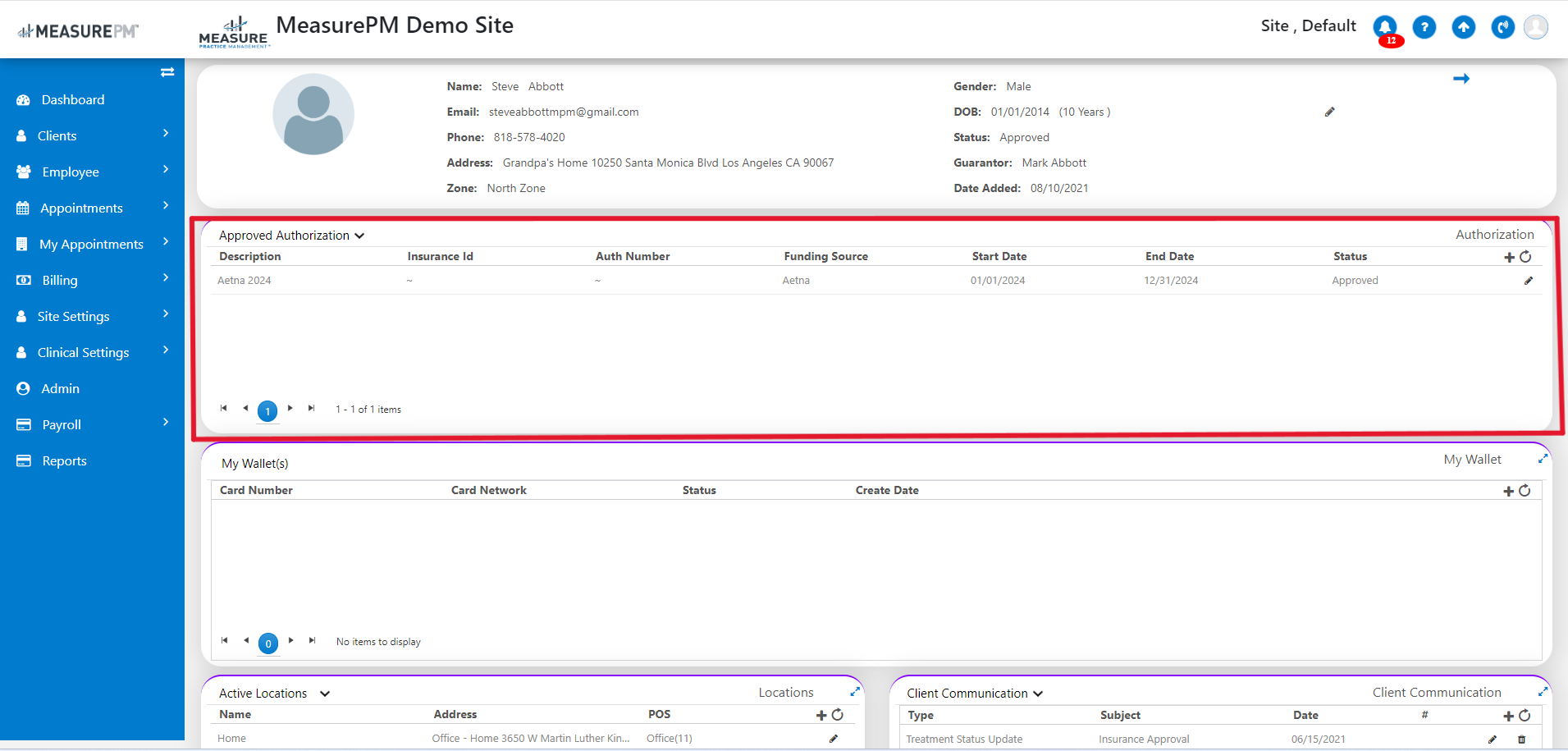
Task: Edit the Treatment Status Update row
Action: pos(1493,740)
